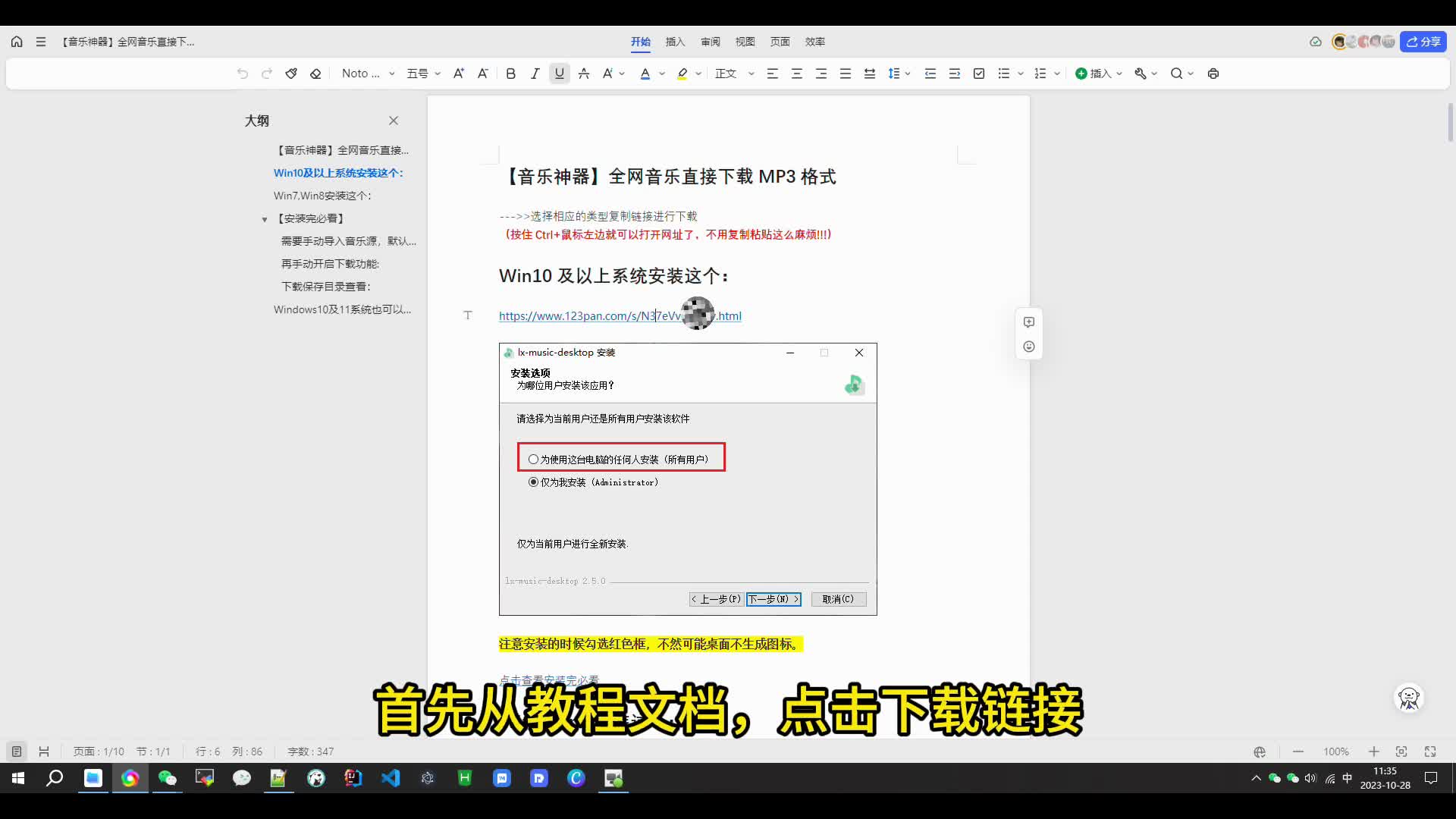This screenshot has width=1456, height=819.
Task: Apply bulleted list
Action: point(1004,74)
